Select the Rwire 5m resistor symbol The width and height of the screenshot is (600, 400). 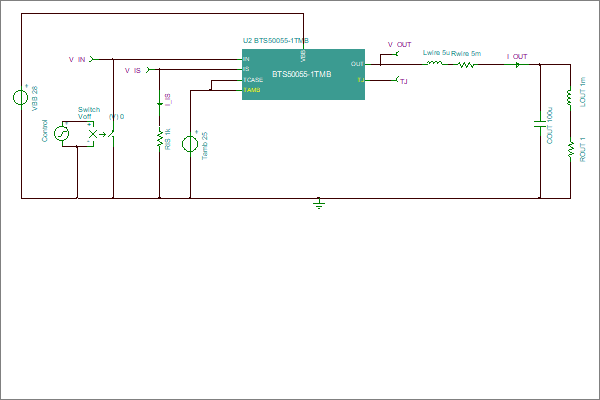(467, 65)
